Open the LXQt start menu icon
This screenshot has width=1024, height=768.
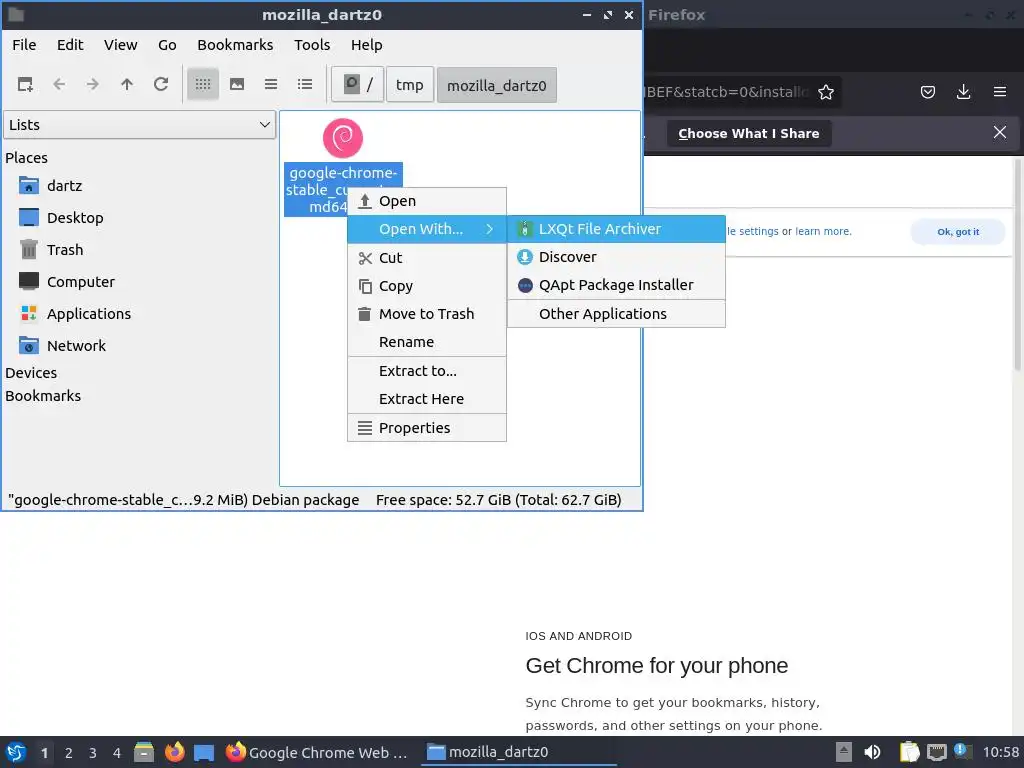pyautogui.click(x=16, y=752)
